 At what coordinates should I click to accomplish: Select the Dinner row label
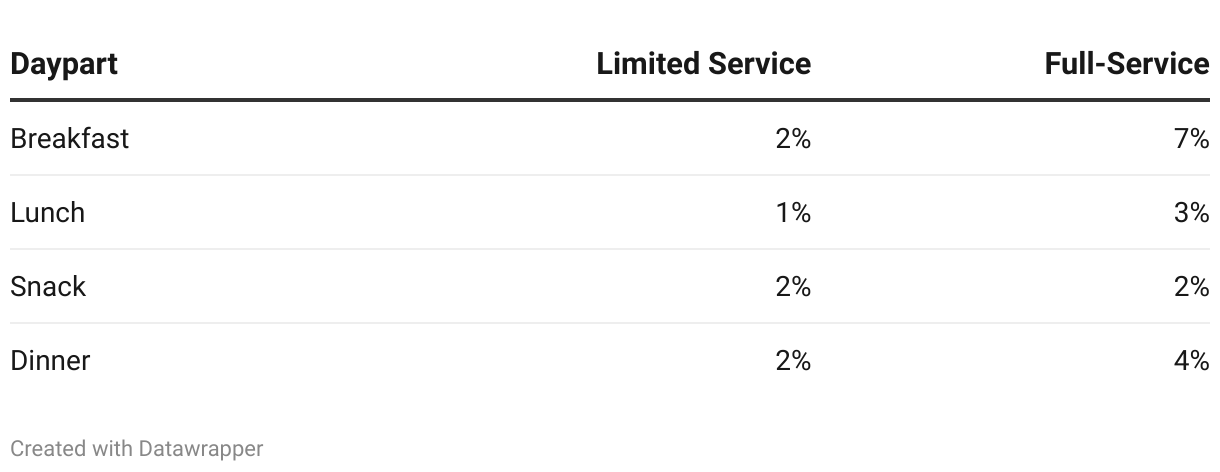click(x=50, y=360)
